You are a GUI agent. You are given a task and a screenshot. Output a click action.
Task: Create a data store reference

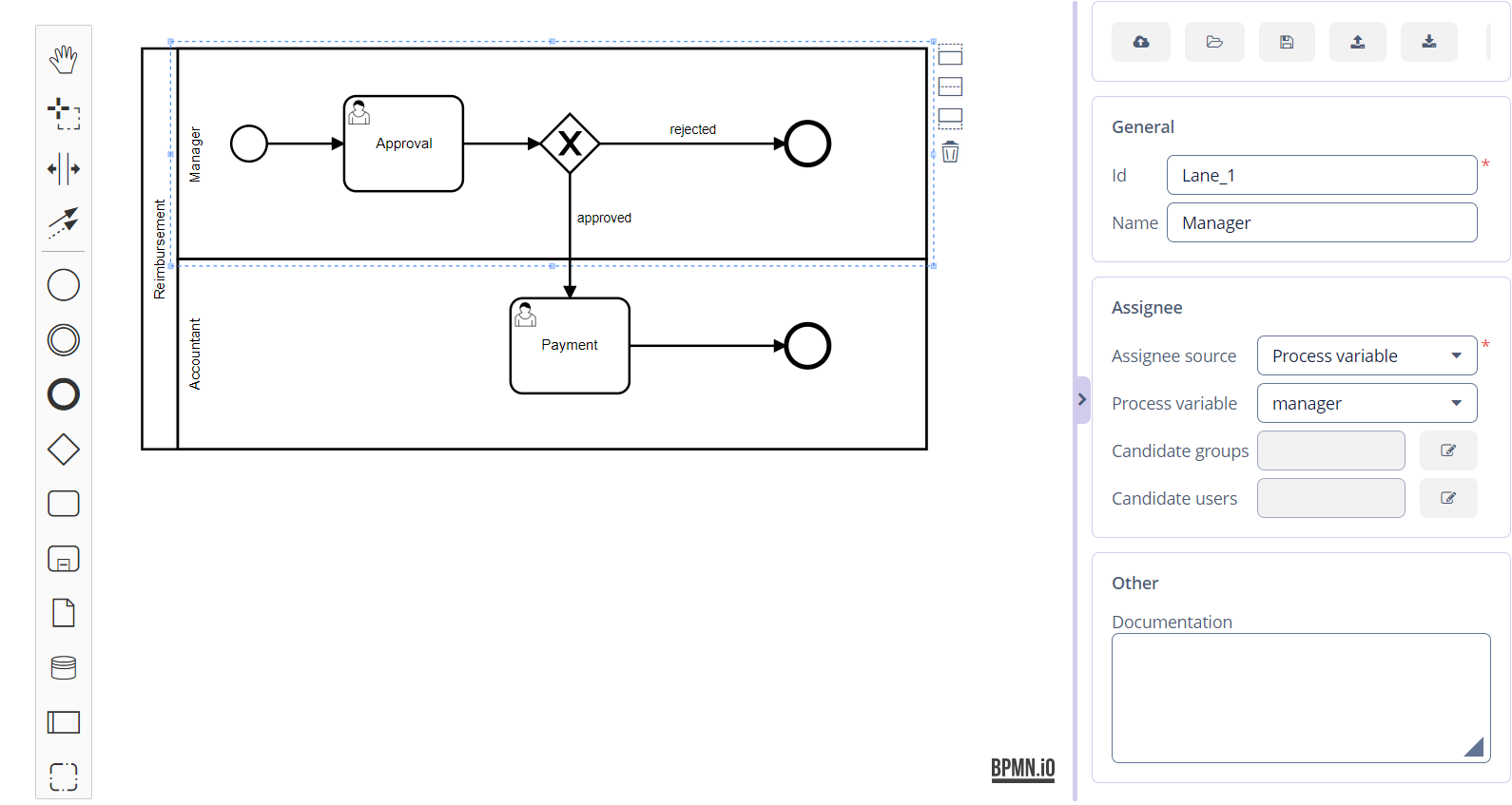point(64,668)
